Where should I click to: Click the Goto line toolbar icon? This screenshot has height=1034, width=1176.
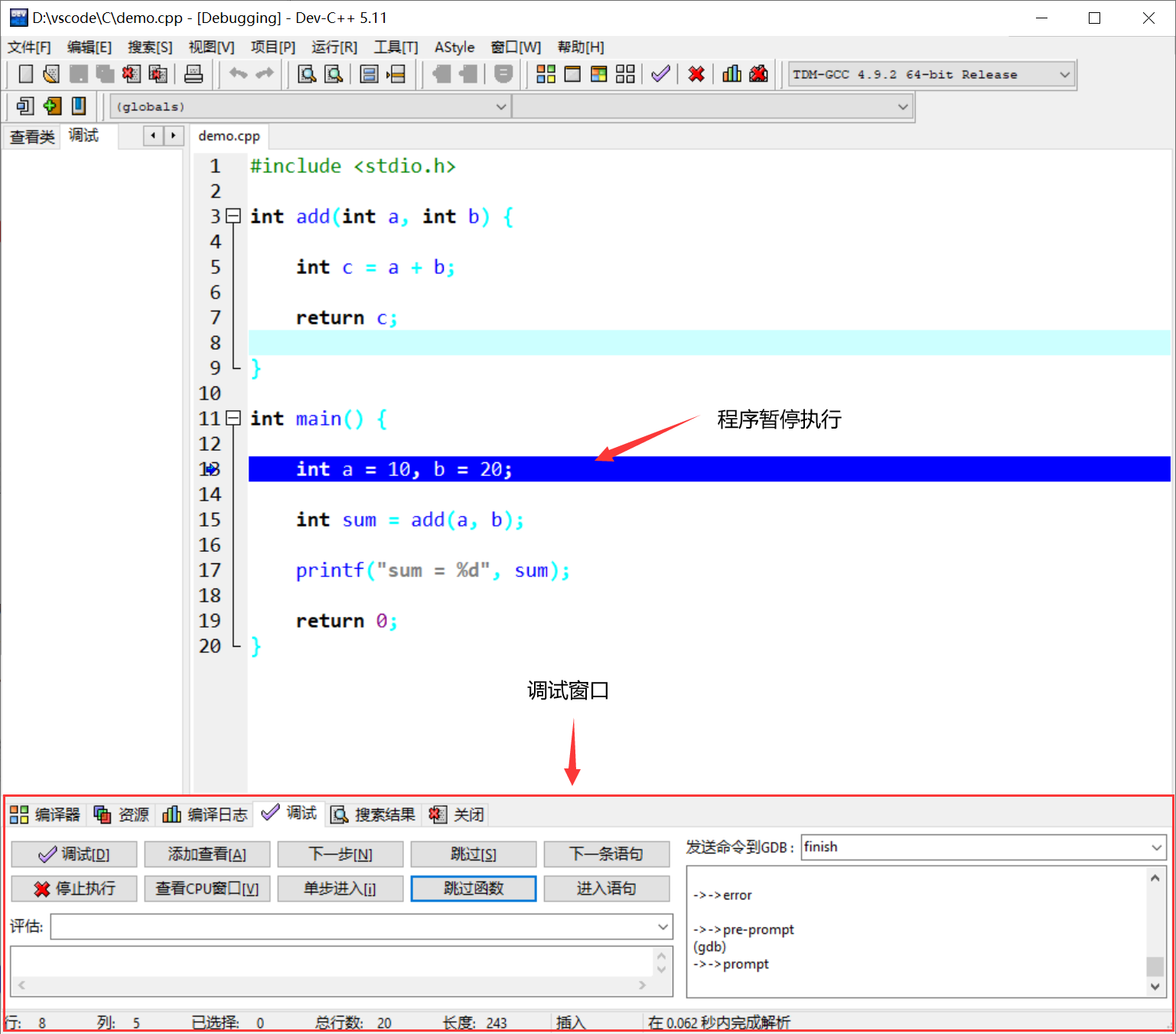pos(396,74)
